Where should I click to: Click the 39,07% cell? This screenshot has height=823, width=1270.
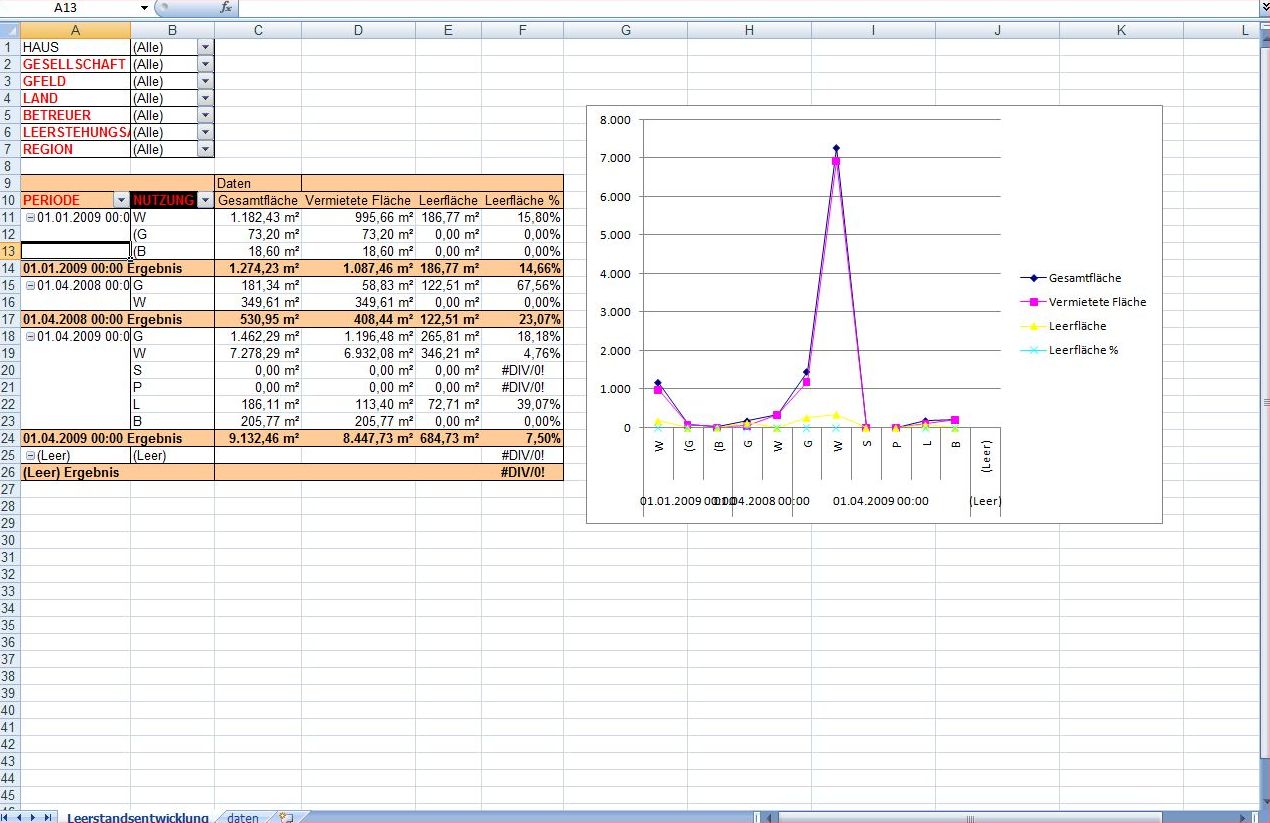522,404
